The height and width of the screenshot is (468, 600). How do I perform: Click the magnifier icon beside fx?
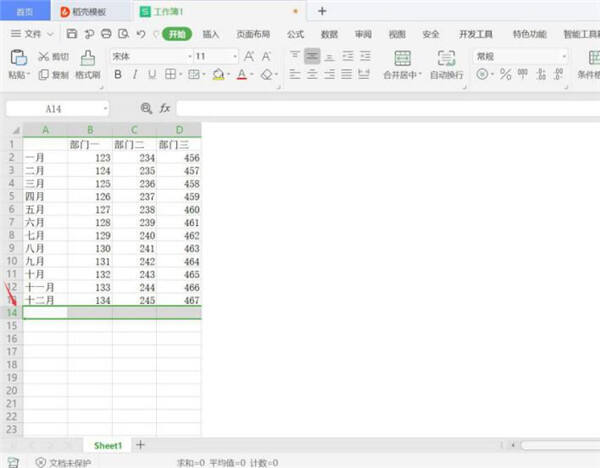pyautogui.click(x=146, y=108)
